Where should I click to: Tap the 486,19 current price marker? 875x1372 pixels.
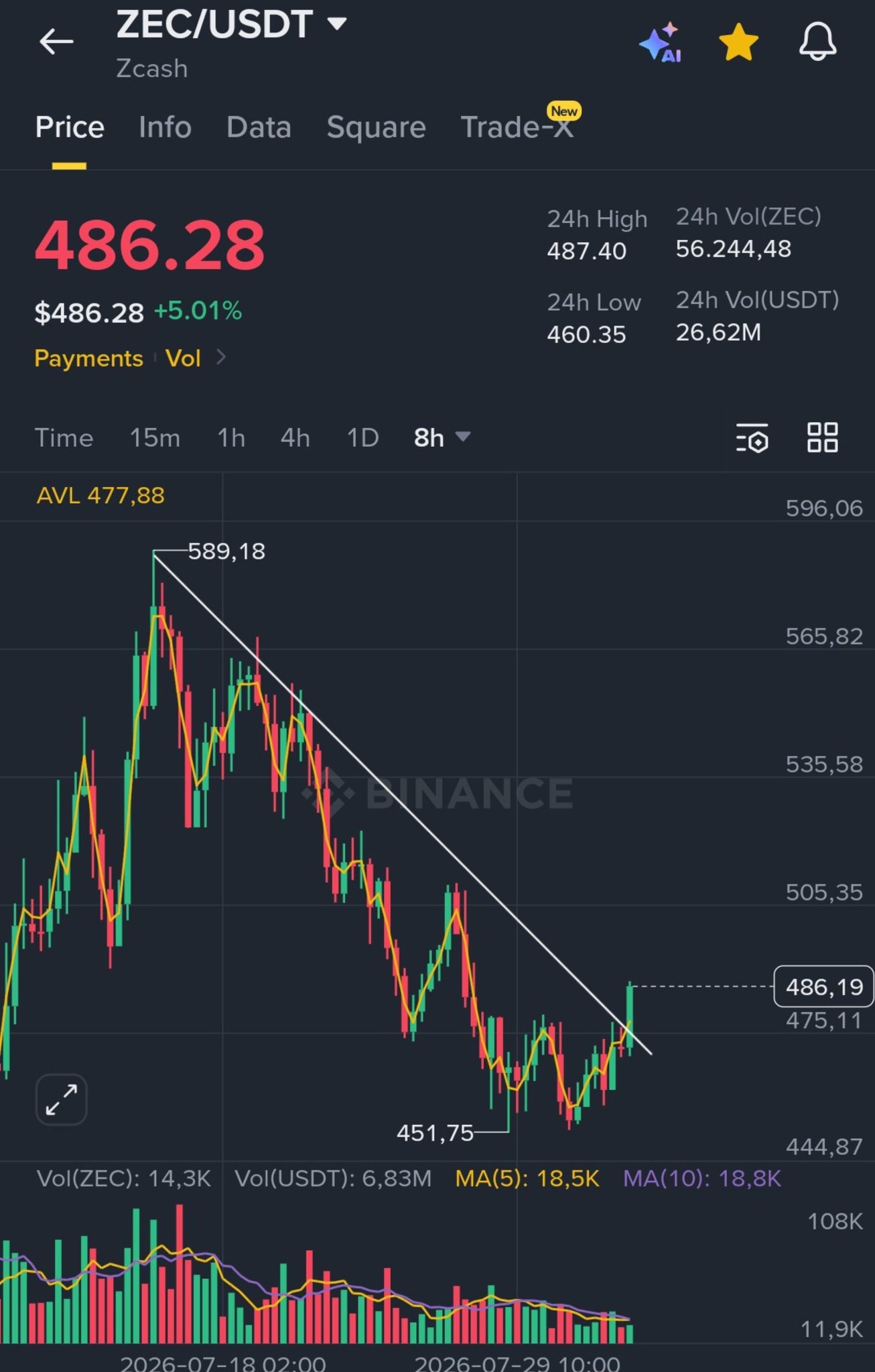[x=823, y=987]
